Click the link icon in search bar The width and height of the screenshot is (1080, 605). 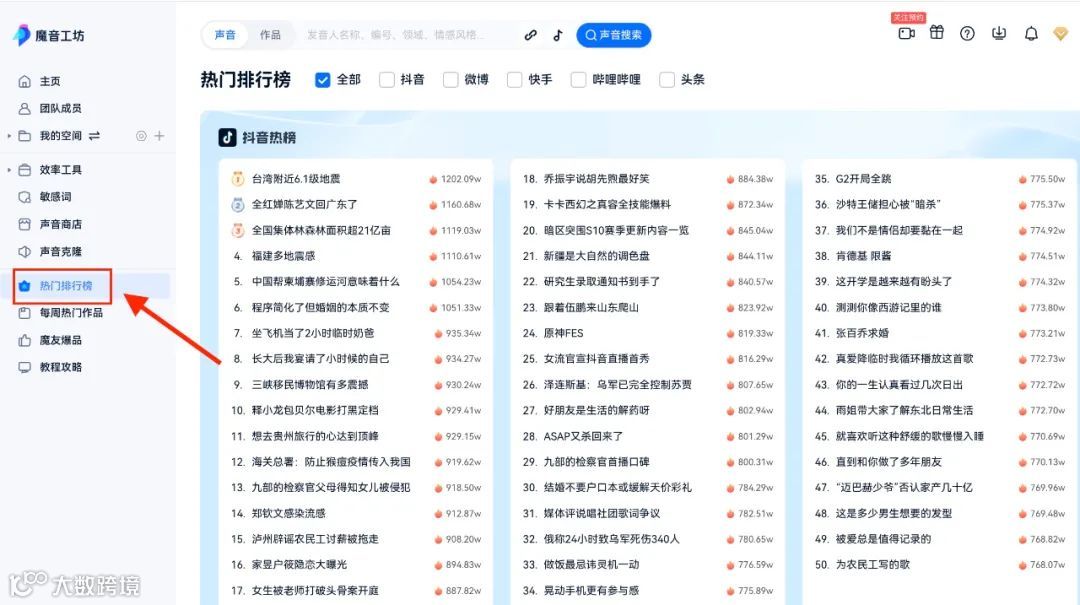530,34
